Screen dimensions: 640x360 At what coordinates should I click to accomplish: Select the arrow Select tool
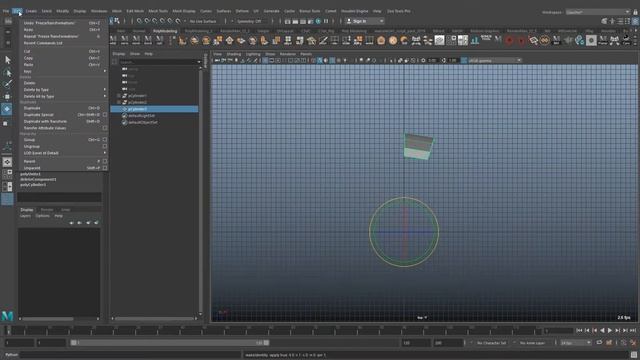[x=7, y=60]
